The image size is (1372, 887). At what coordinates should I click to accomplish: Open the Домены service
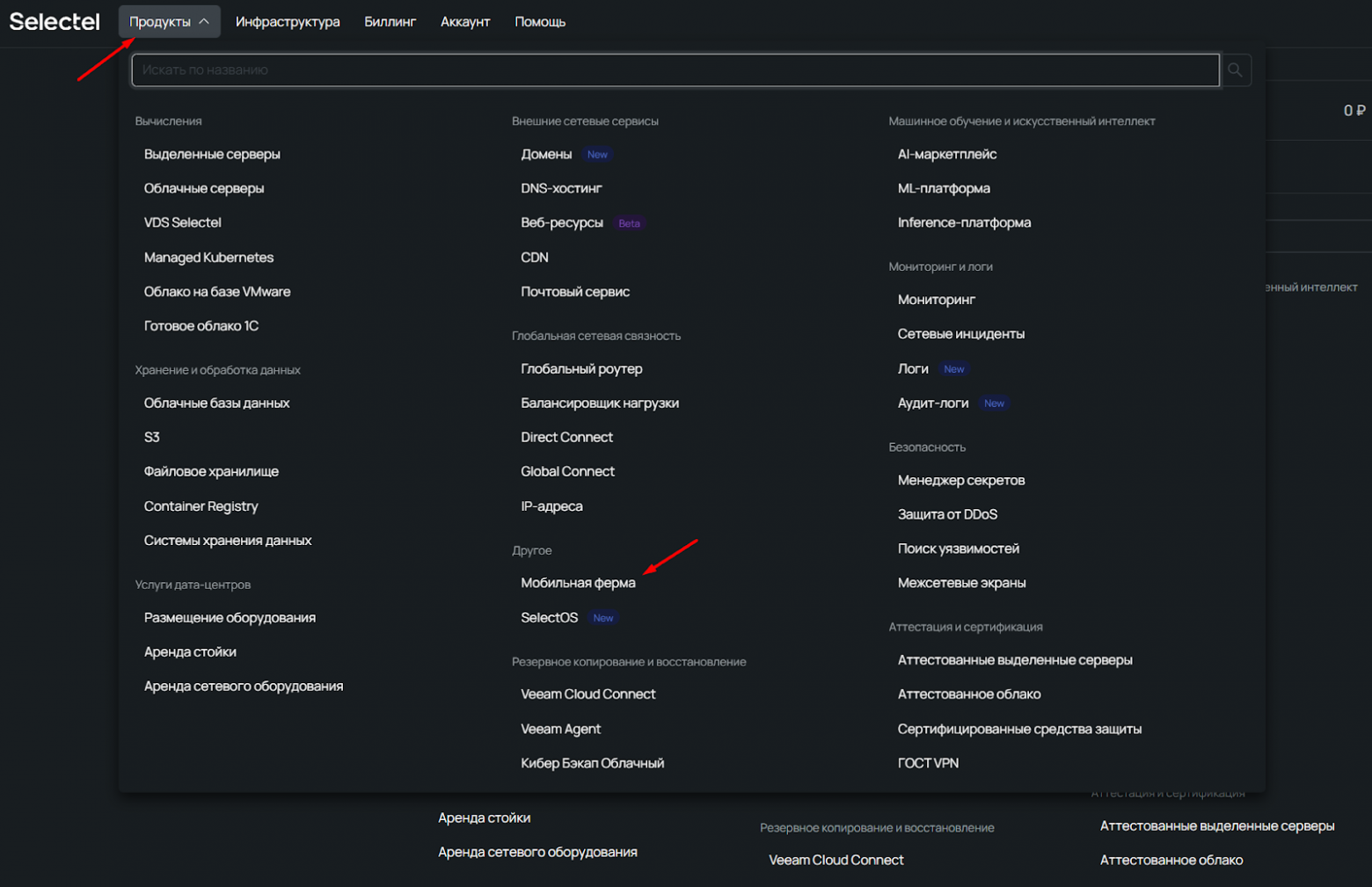click(x=546, y=155)
